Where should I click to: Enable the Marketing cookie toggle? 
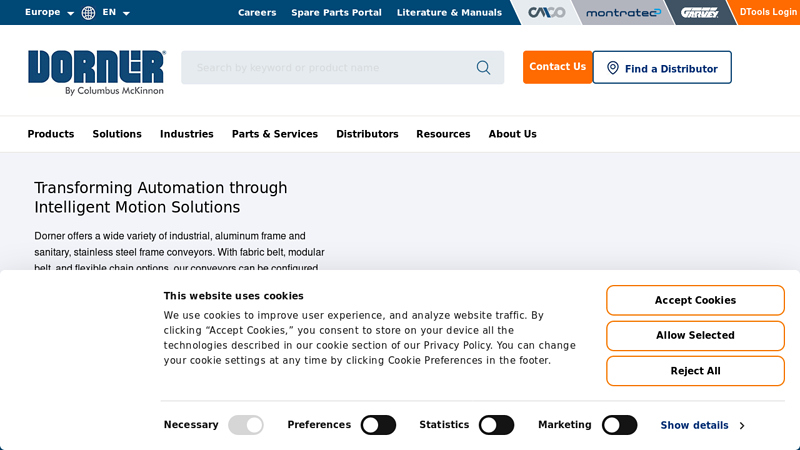pos(619,425)
